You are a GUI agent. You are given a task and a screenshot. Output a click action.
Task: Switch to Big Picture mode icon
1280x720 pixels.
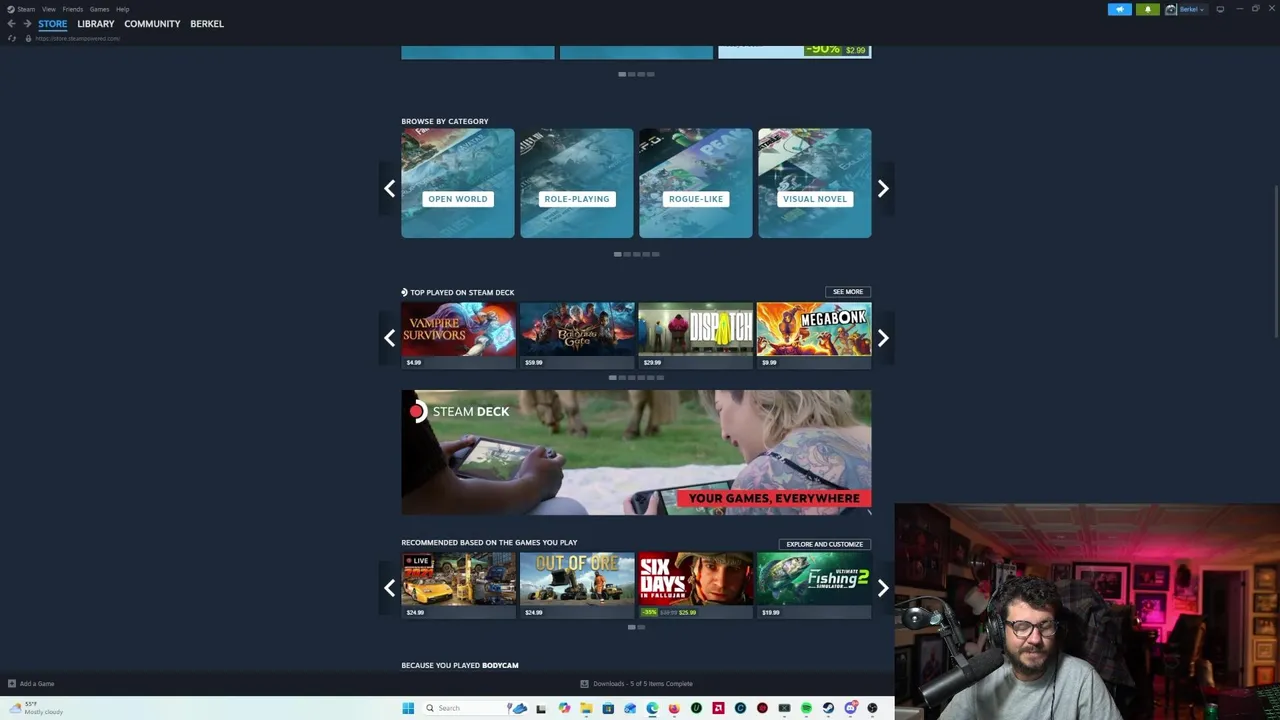(1220, 9)
